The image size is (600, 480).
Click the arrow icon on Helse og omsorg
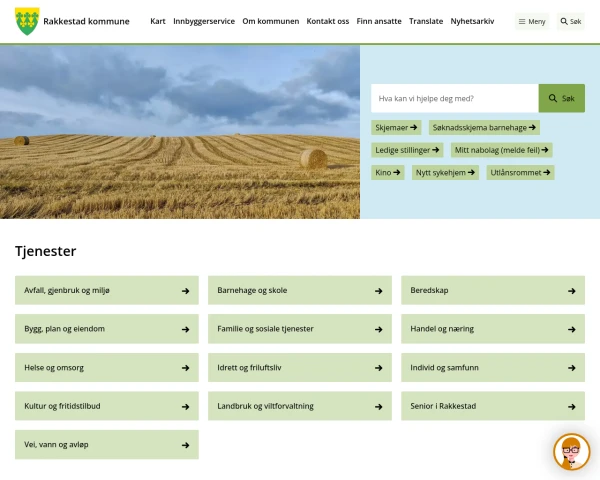coord(185,368)
